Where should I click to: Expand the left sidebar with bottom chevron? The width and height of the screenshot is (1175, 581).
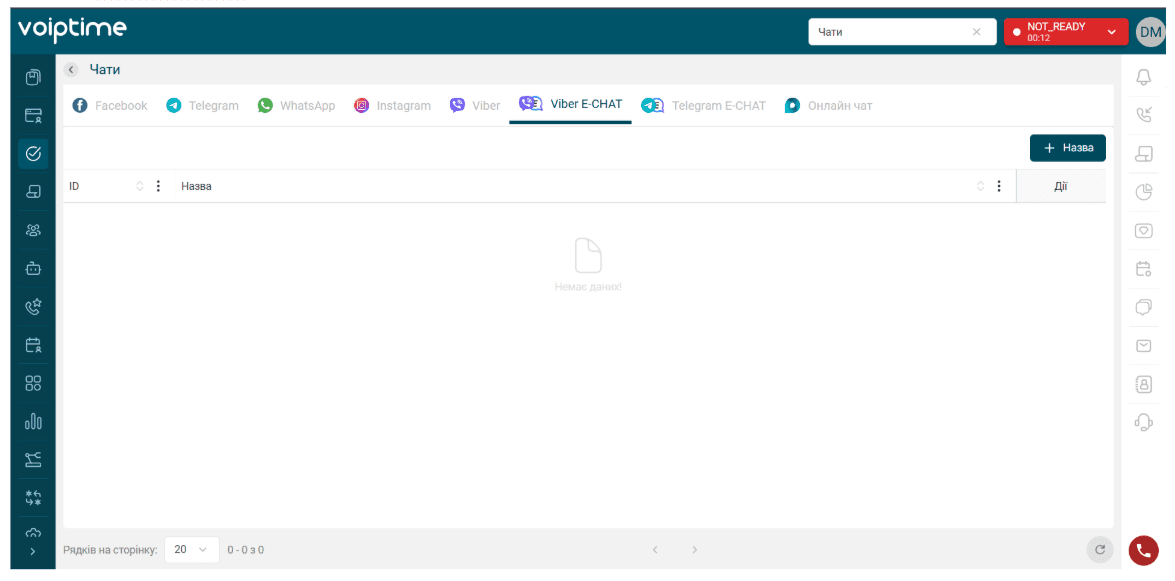[33, 552]
